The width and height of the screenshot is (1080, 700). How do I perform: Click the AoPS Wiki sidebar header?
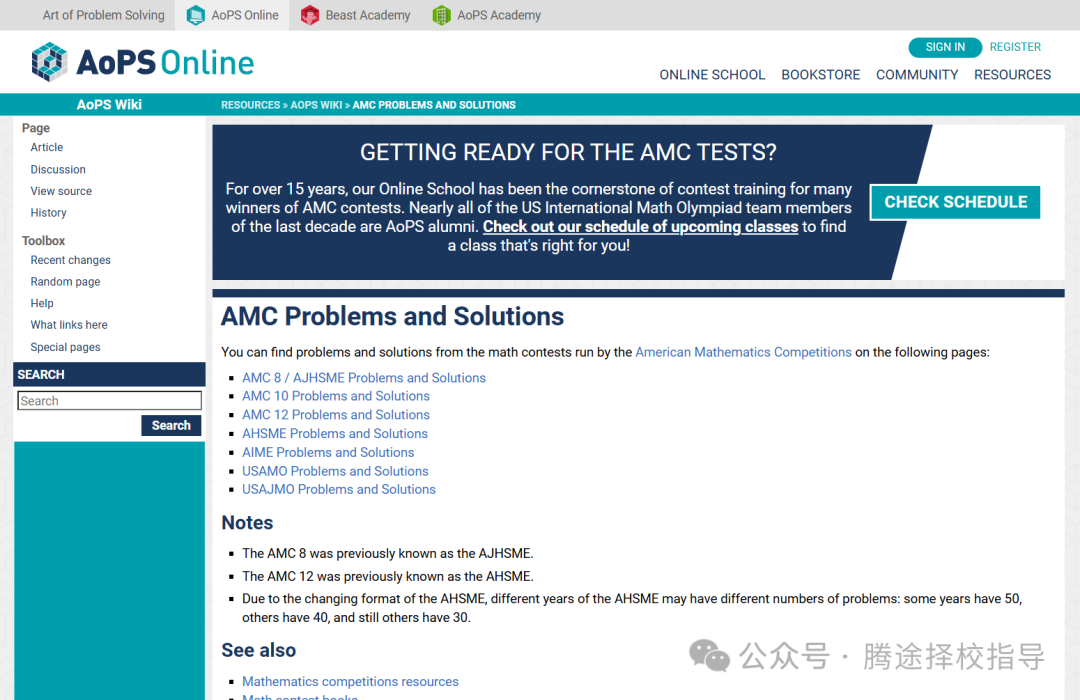109,105
